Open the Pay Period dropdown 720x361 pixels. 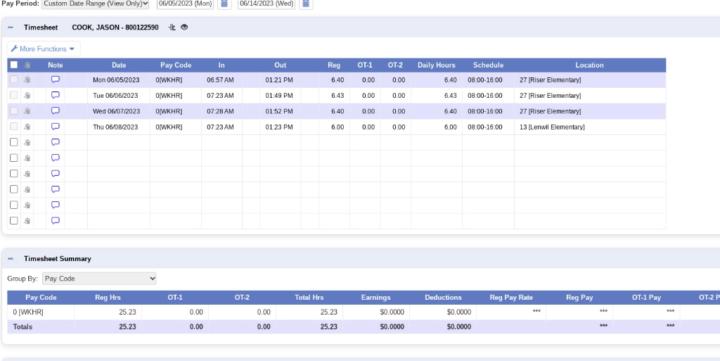tap(96, 4)
